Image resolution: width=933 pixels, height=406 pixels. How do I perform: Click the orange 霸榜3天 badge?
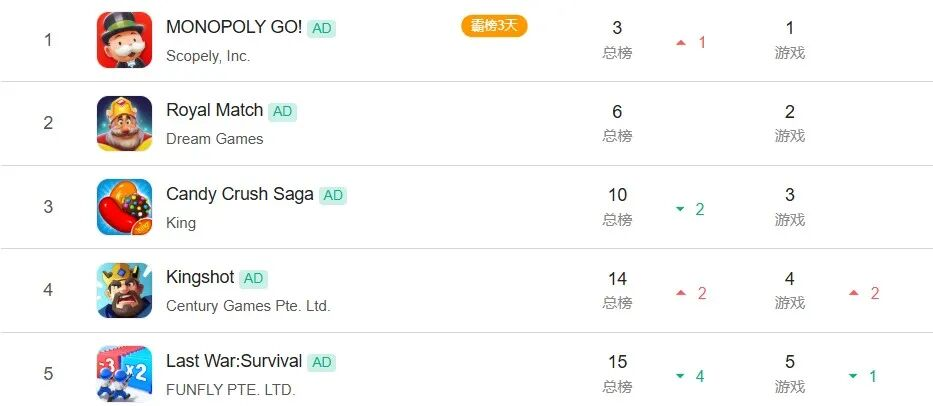click(x=494, y=26)
